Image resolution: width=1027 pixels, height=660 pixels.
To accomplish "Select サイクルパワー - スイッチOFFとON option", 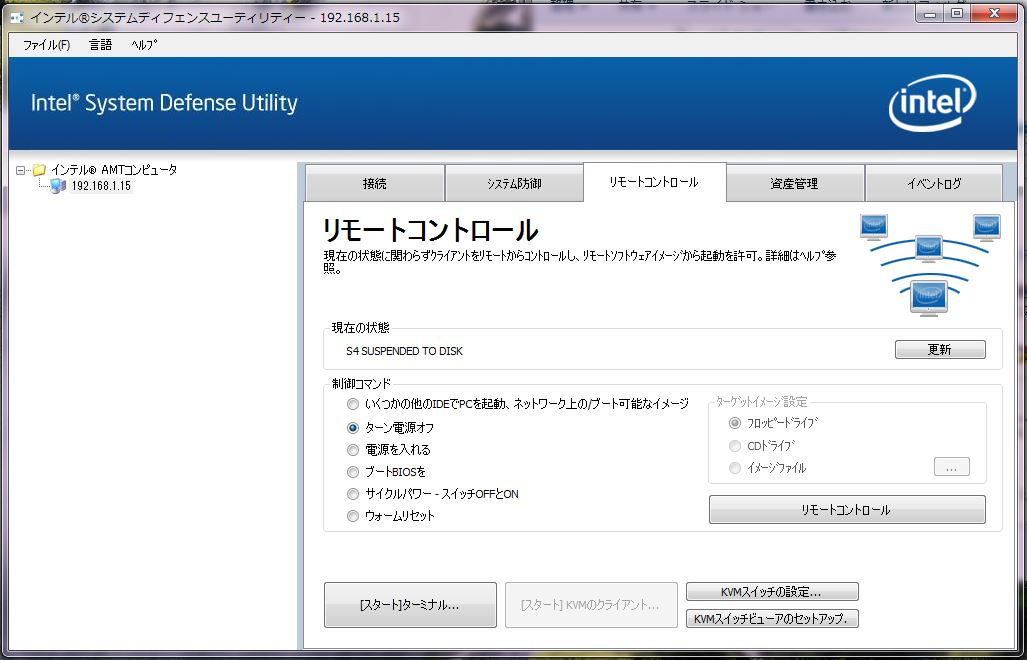I will pyautogui.click(x=352, y=494).
